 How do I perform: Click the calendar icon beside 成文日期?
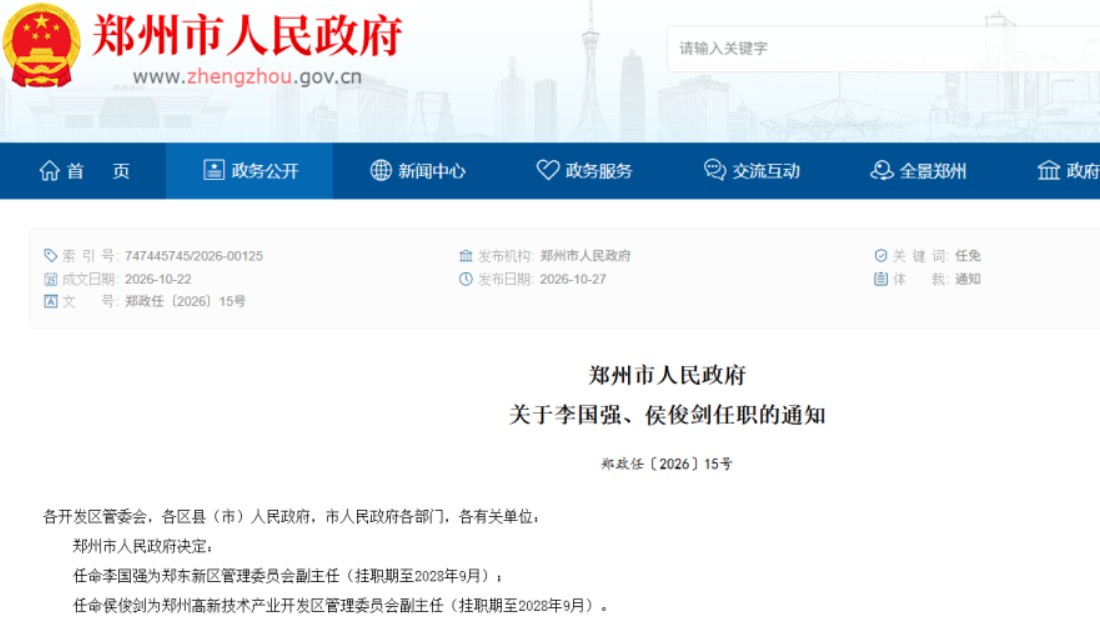51,279
